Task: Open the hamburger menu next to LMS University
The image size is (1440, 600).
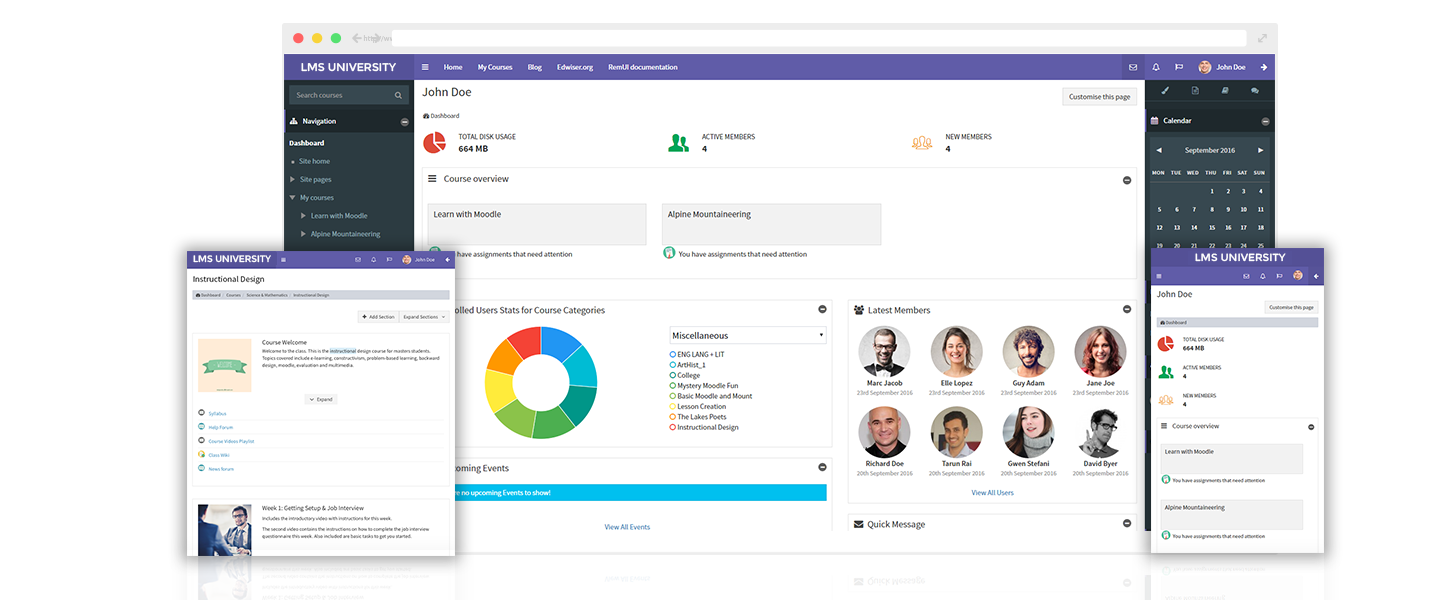Action: (x=424, y=67)
